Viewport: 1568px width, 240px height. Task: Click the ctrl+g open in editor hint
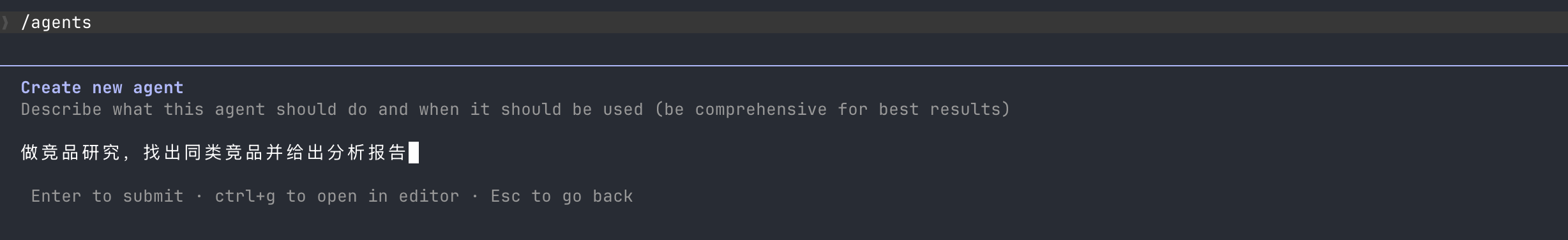337,196
